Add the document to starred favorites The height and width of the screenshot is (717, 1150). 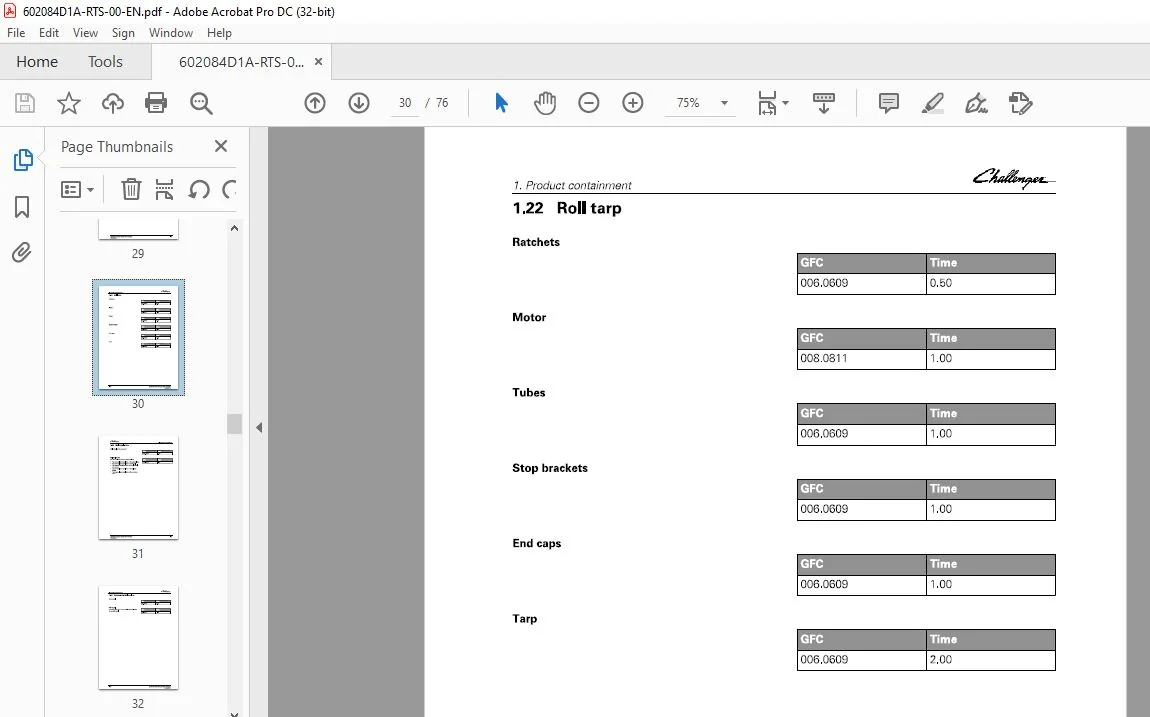click(69, 103)
